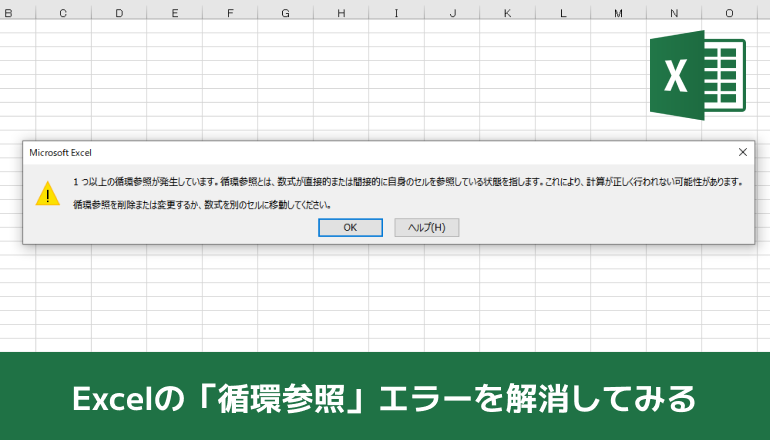Select column O header
The width and height of the screenshot is (770, 440).
coord(729,13)
